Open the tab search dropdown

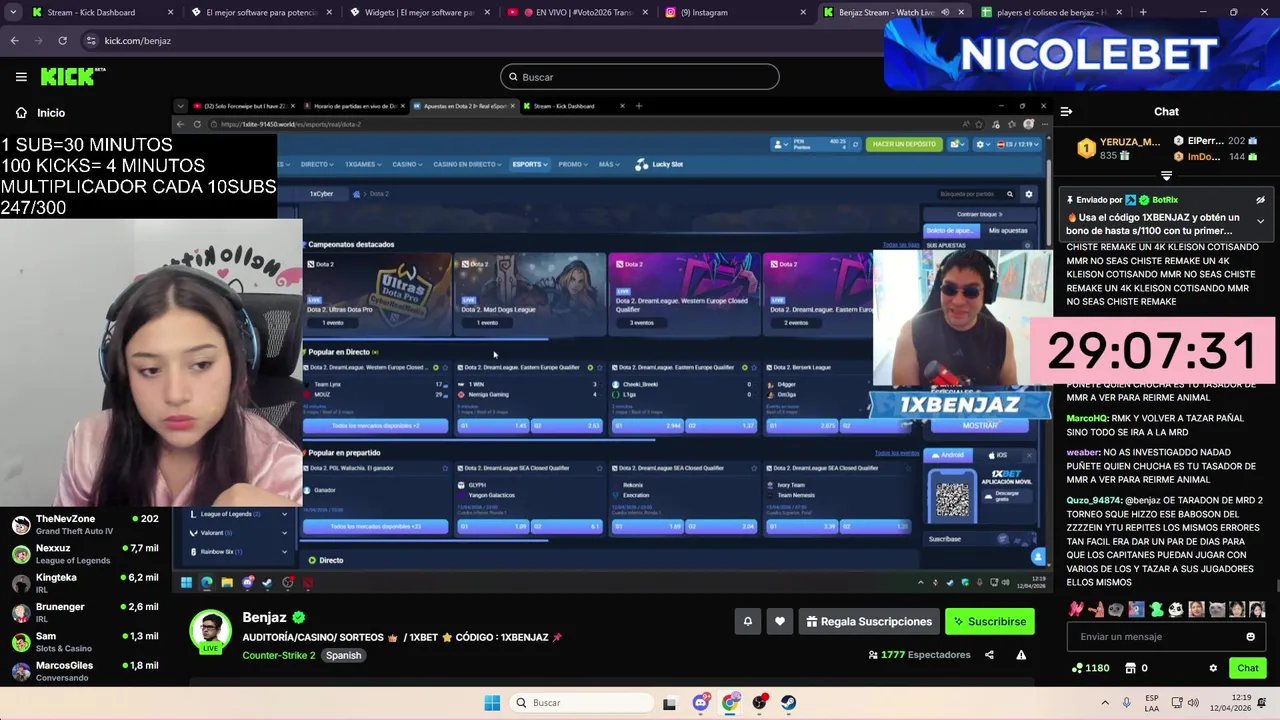coord(13,12)
